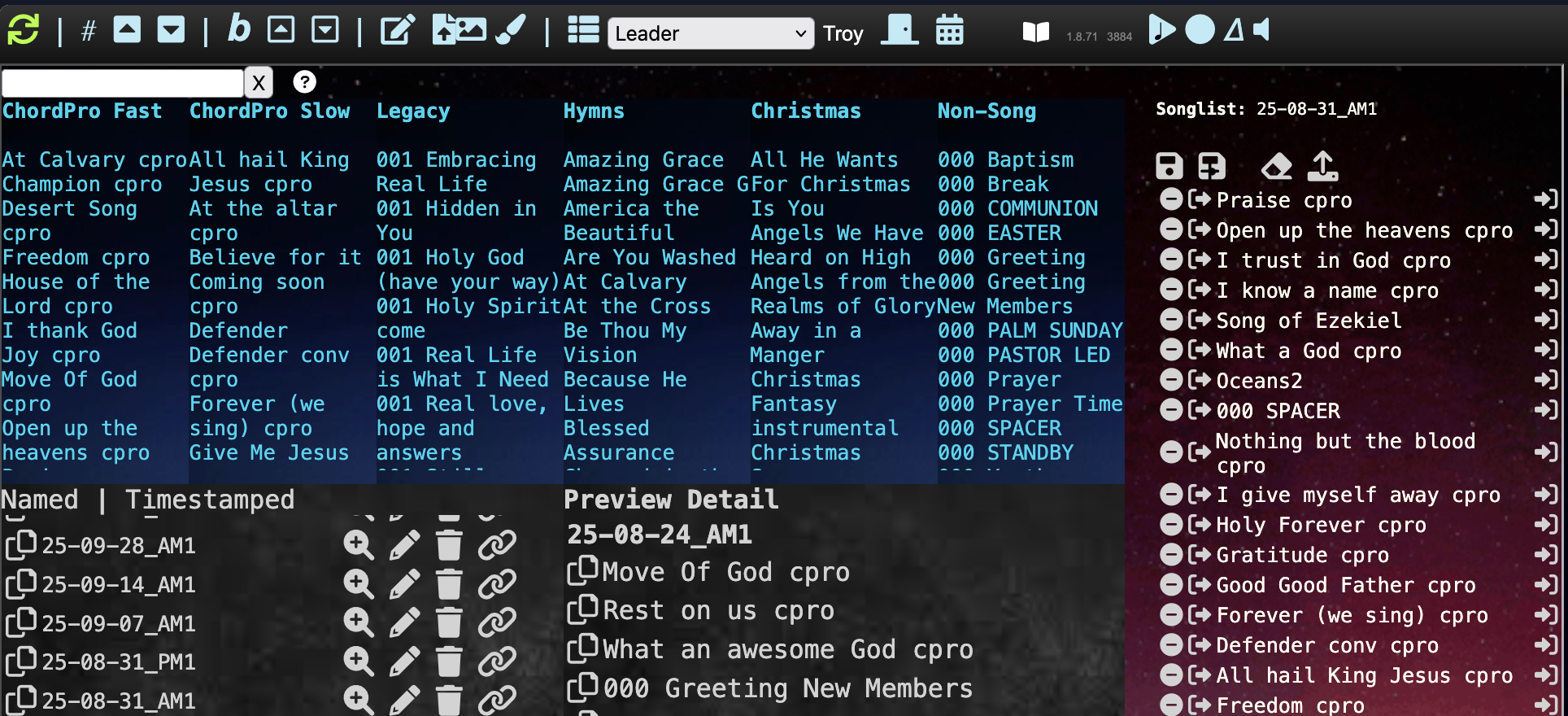Click the metronome triangle icon
The width and height of the screenshot is (1568, 716).
click(1234, 31)
